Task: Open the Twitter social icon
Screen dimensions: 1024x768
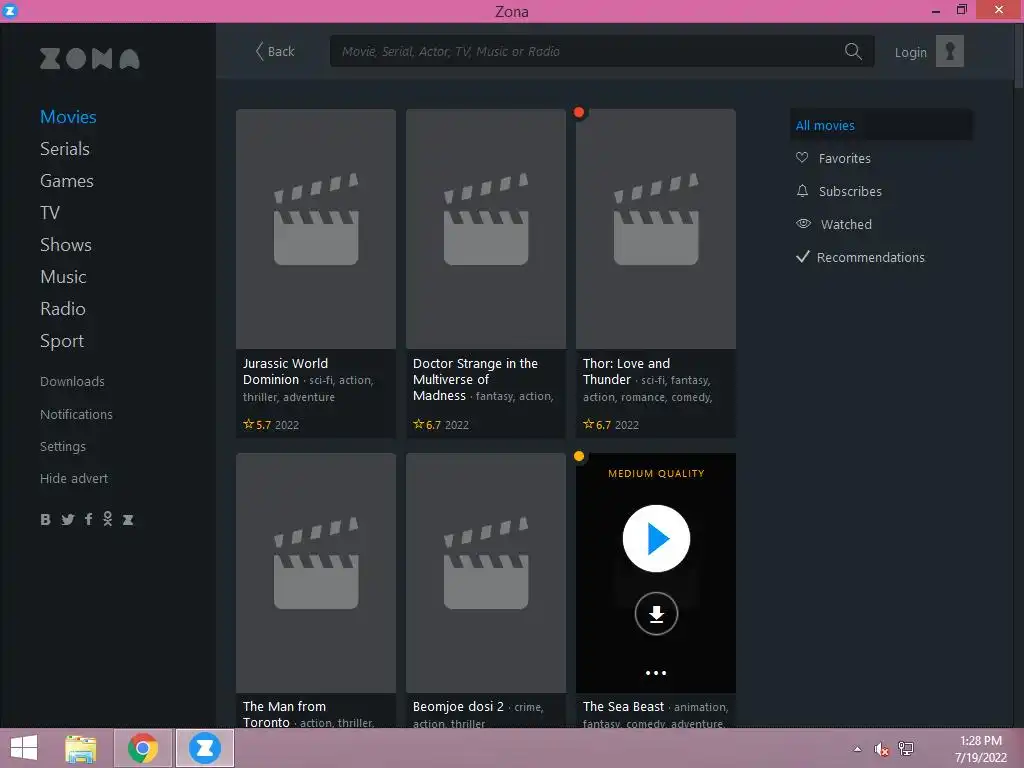Action: pos(67,519)
